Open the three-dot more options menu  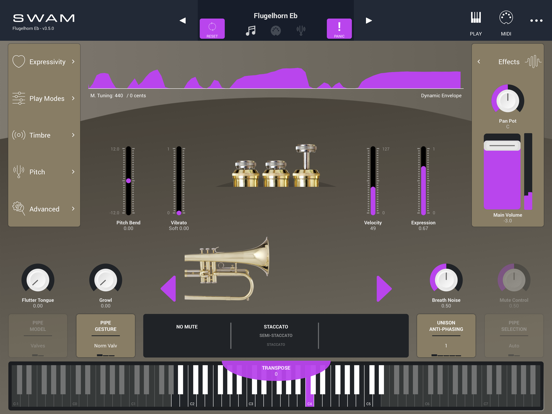pos(536,21)
